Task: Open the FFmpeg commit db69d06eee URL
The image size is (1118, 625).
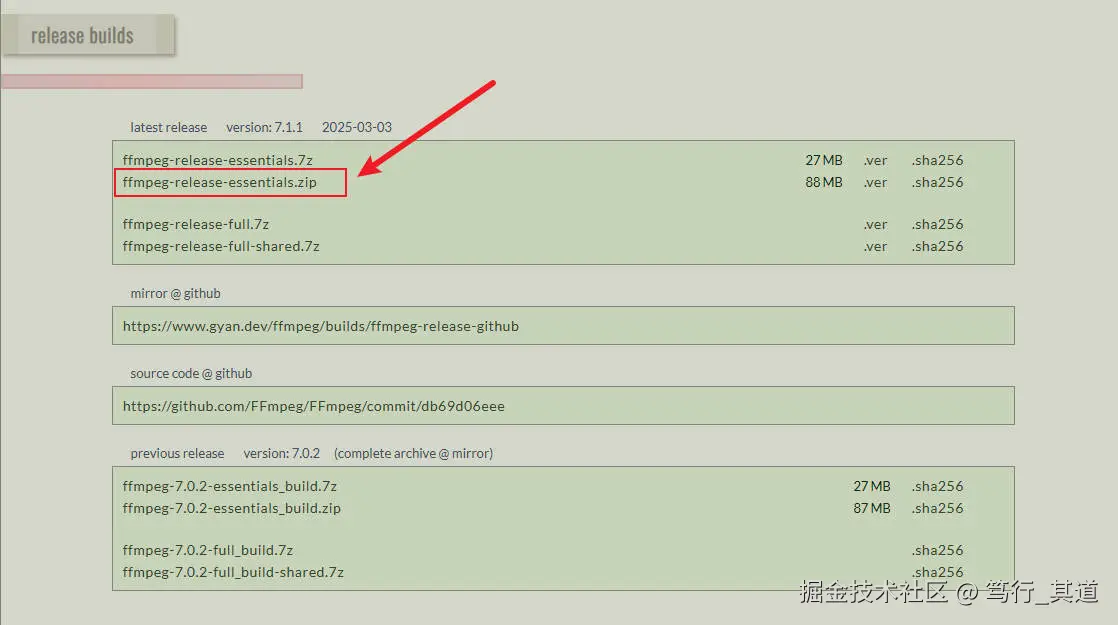Action: 314,406
